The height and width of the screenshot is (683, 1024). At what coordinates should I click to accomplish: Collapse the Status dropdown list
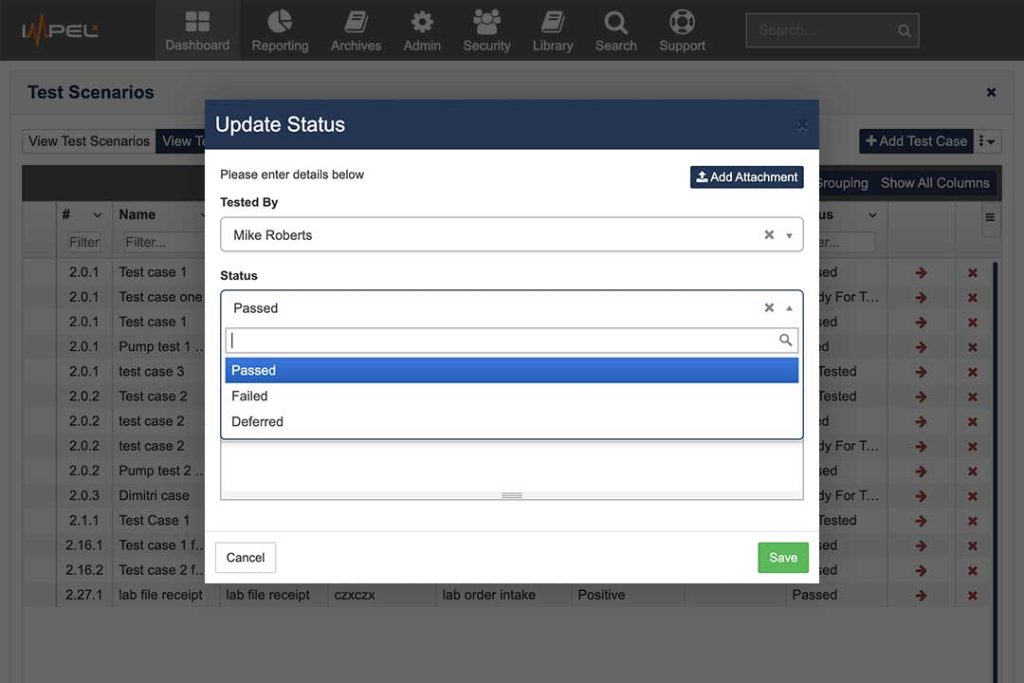789,308
